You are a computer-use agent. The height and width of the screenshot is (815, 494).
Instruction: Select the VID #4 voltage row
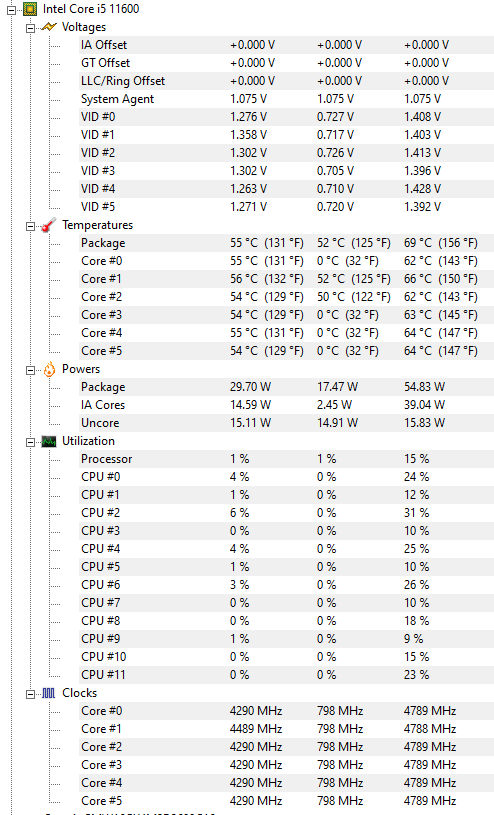pyautogui.click(x=286, y=189)
